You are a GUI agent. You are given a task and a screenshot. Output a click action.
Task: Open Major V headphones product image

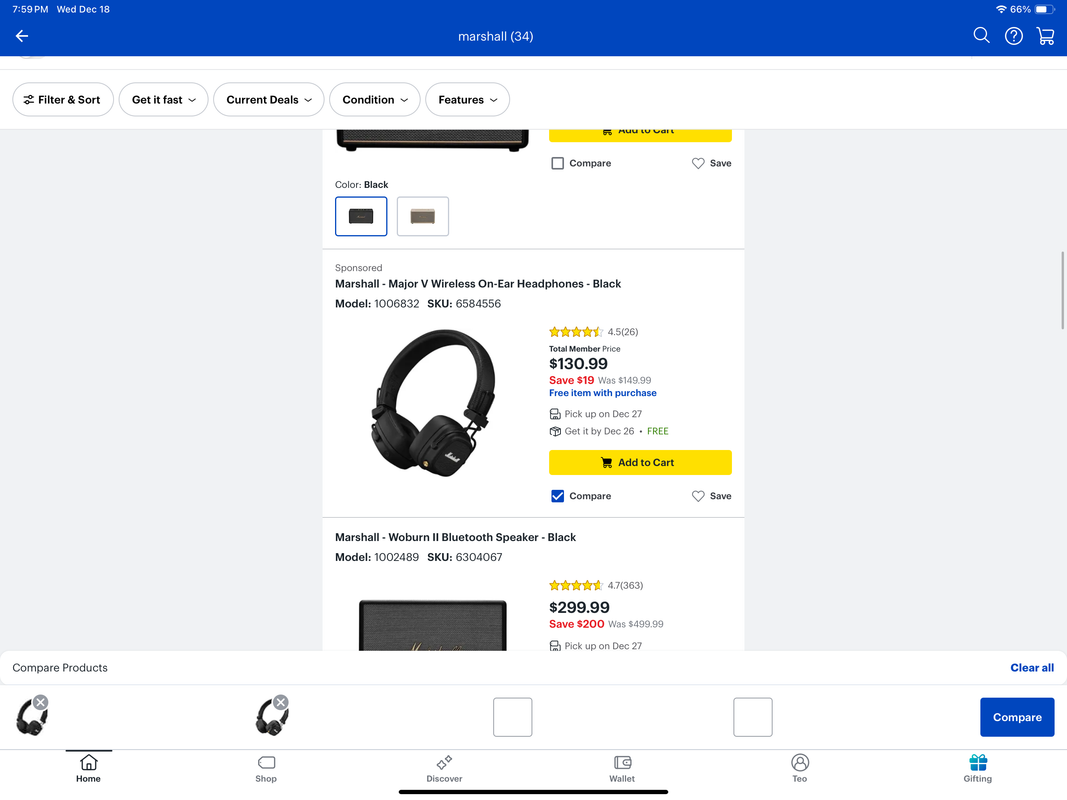click(433, 403)
